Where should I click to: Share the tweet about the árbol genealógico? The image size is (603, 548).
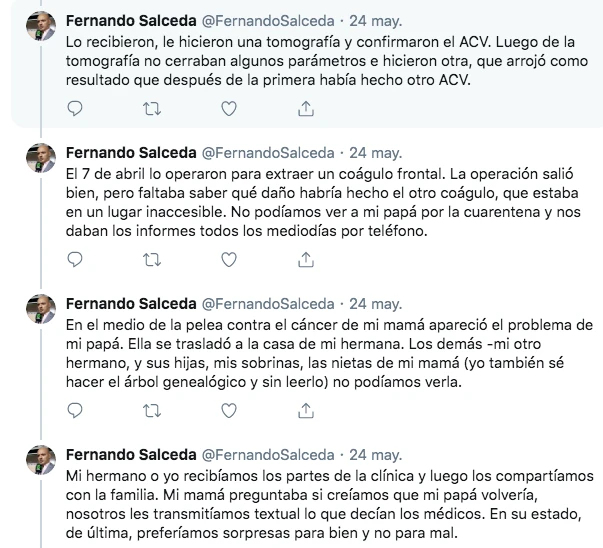(304, 411)
